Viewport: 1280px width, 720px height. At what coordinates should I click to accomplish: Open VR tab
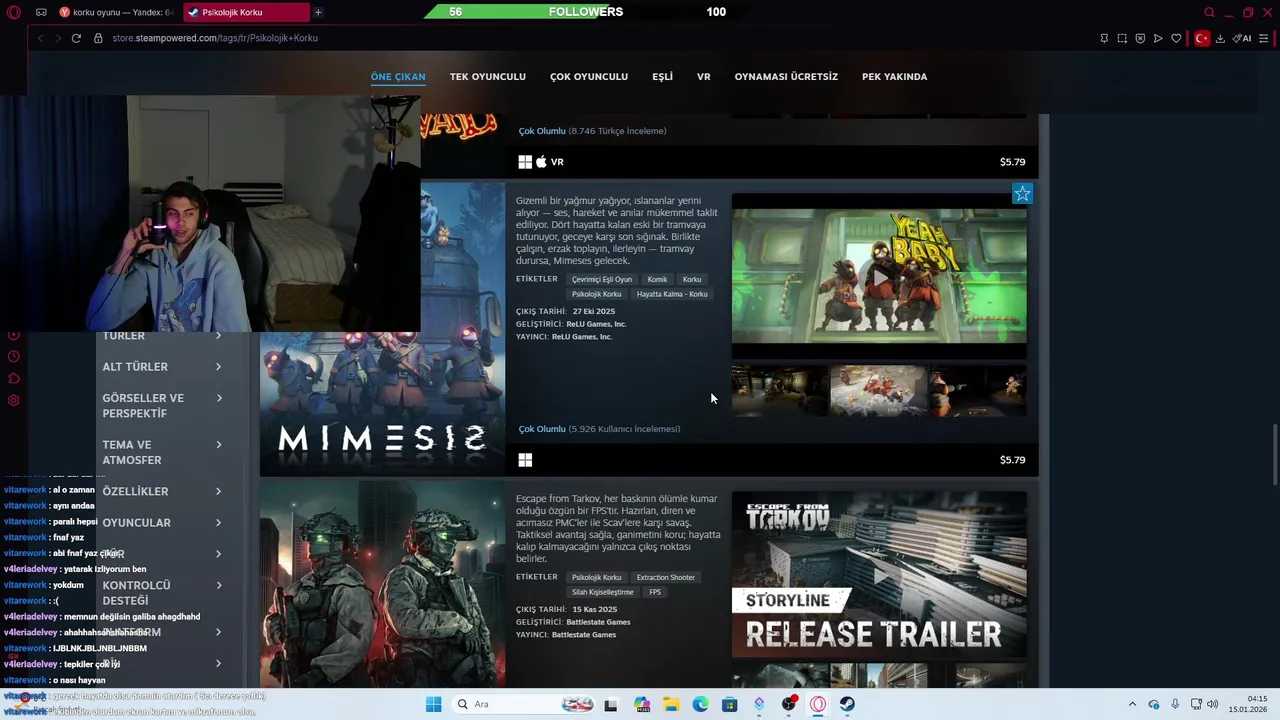[x=704, y=77]
